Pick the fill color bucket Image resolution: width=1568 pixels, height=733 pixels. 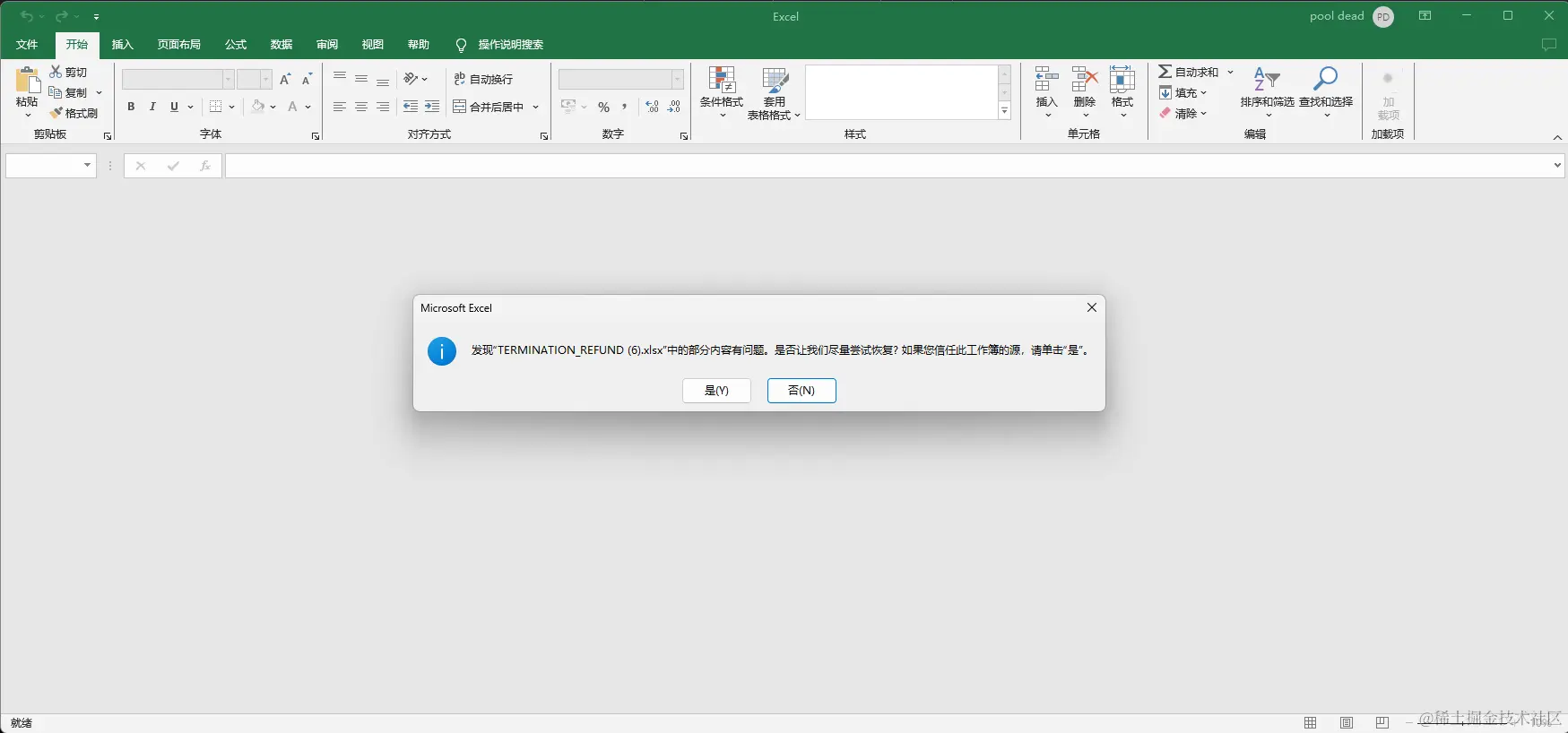pyautogui.click(x=258, y=107)
